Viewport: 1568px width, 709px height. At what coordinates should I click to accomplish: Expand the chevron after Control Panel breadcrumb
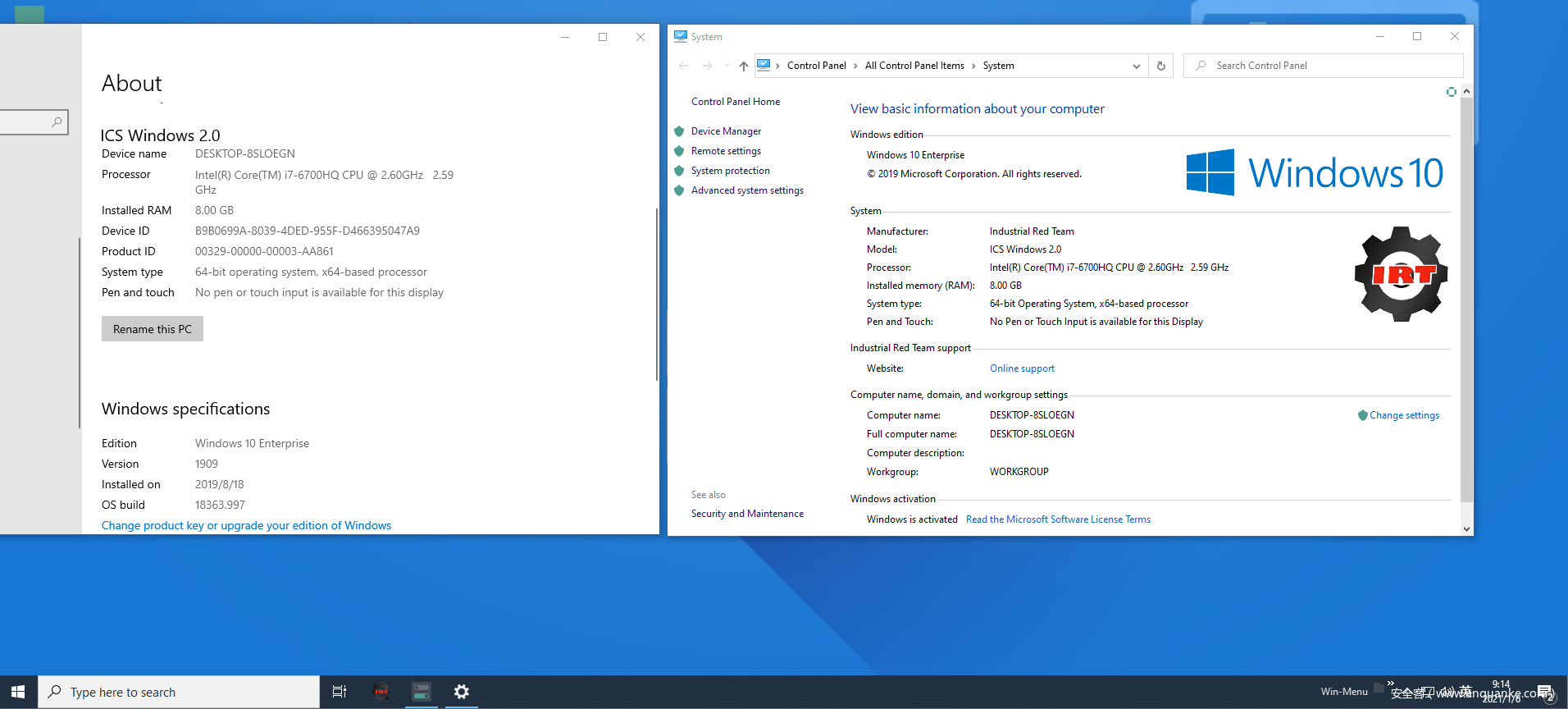pyautogui.click(x=855, y=66)
